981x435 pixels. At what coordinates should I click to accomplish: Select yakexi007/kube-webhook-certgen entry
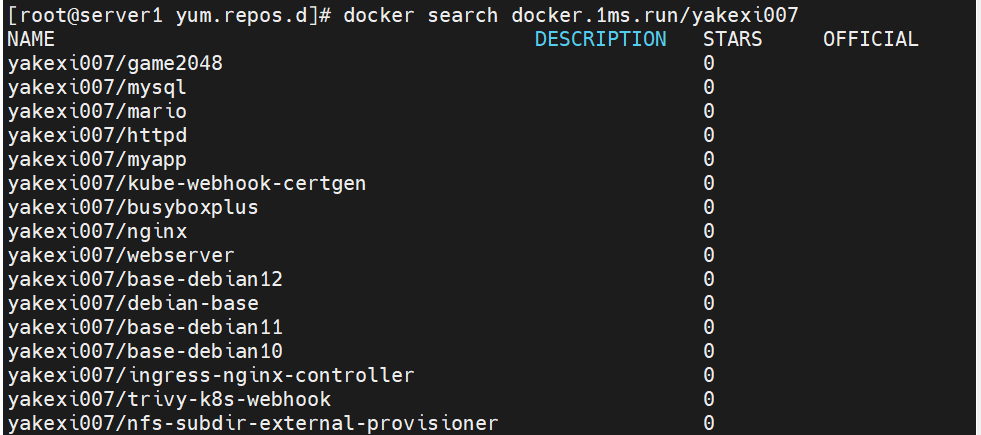click(x=187, y=183)
